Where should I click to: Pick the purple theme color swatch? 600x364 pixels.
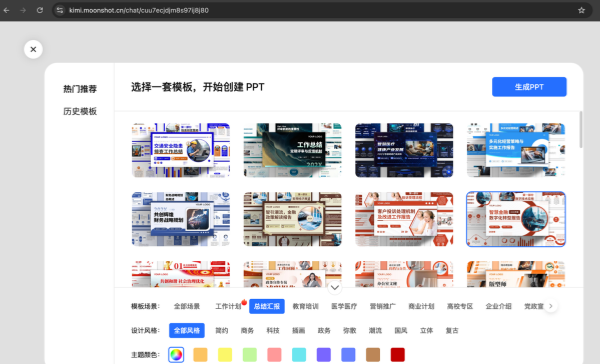click(324, 355)
